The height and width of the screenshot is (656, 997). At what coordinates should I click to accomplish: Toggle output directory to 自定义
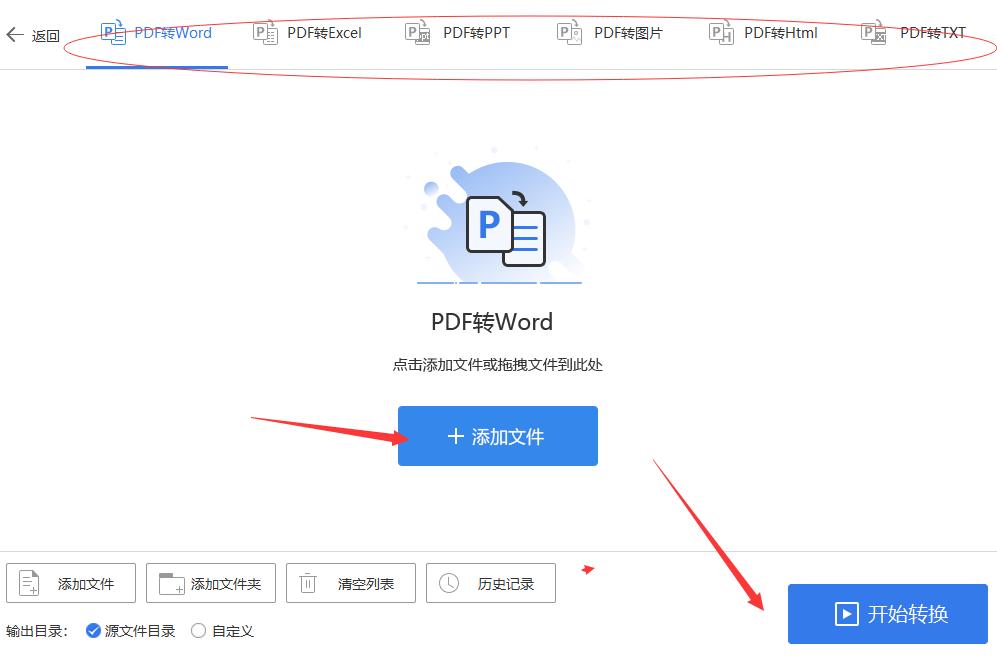point(198,631)
